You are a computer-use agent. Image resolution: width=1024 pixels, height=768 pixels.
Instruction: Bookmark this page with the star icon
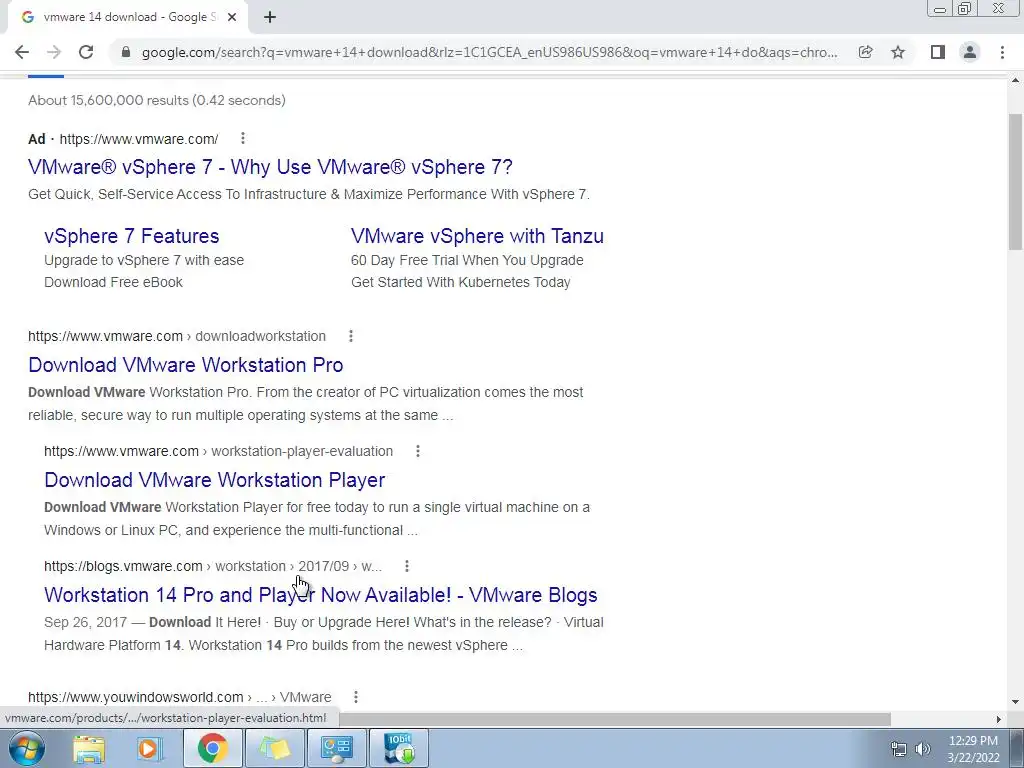(x=898, y=52)
